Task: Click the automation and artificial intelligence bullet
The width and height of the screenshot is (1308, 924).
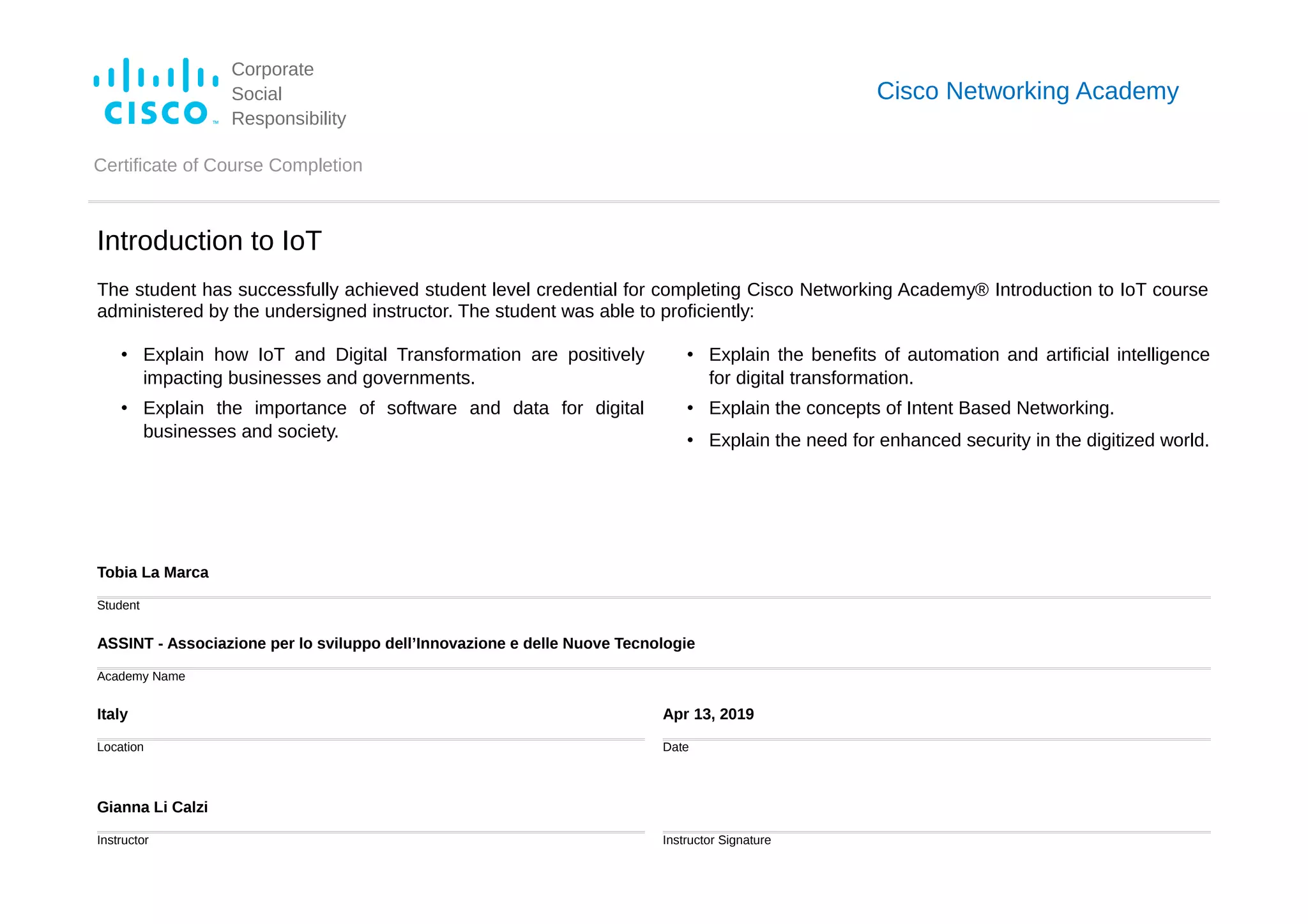Action: pyautogui.click(x=959, y=366)
